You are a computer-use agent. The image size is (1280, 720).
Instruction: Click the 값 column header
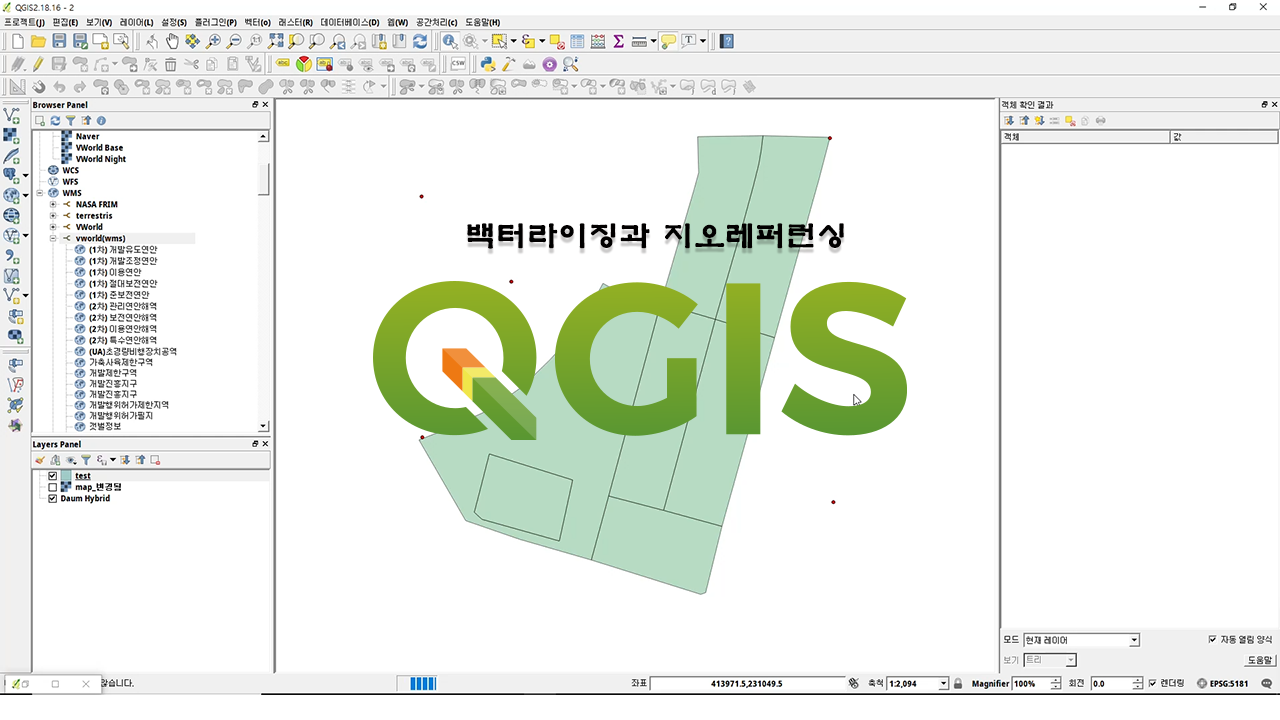pyautogui.click(x=1224, y=137)
